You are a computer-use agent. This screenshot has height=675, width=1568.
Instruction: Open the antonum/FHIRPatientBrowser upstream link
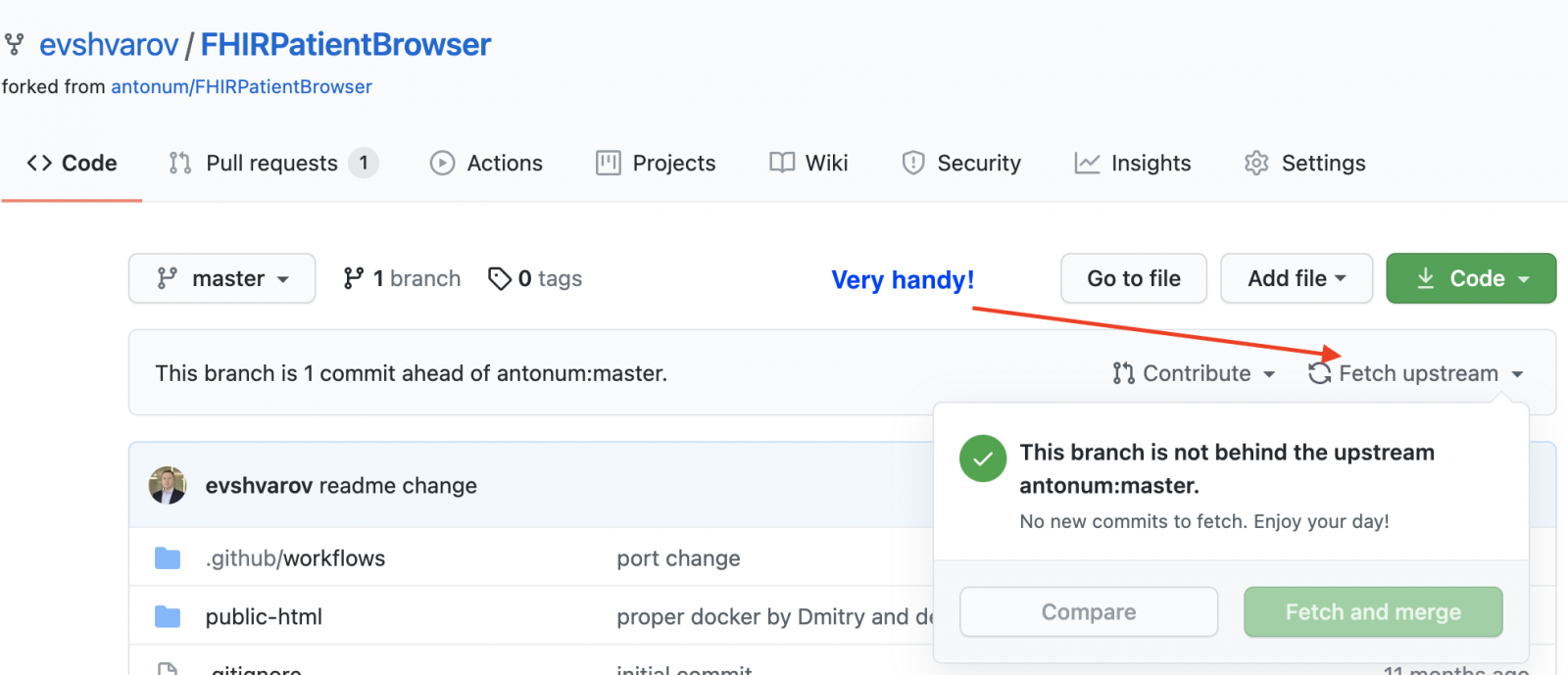tap(241, 87)
